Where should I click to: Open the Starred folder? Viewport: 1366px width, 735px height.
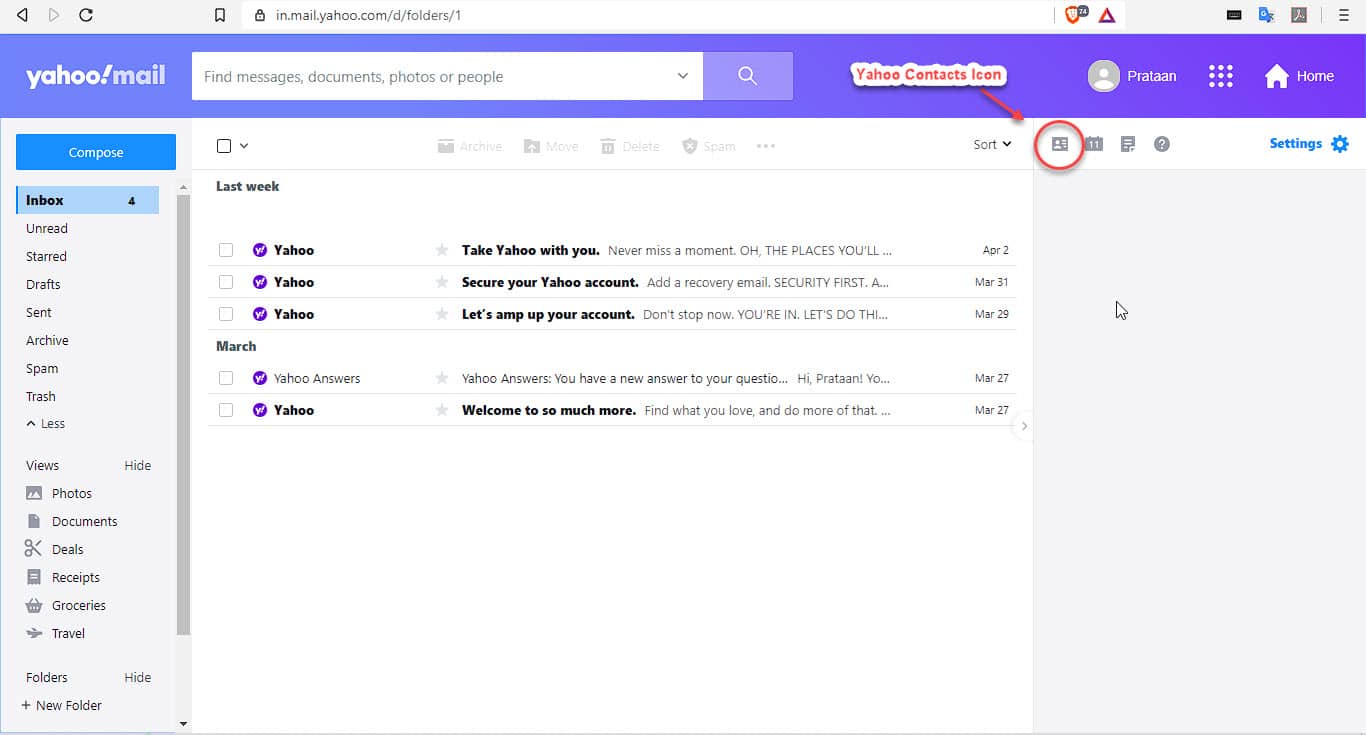pyautogui.click(x=46, y=256)
